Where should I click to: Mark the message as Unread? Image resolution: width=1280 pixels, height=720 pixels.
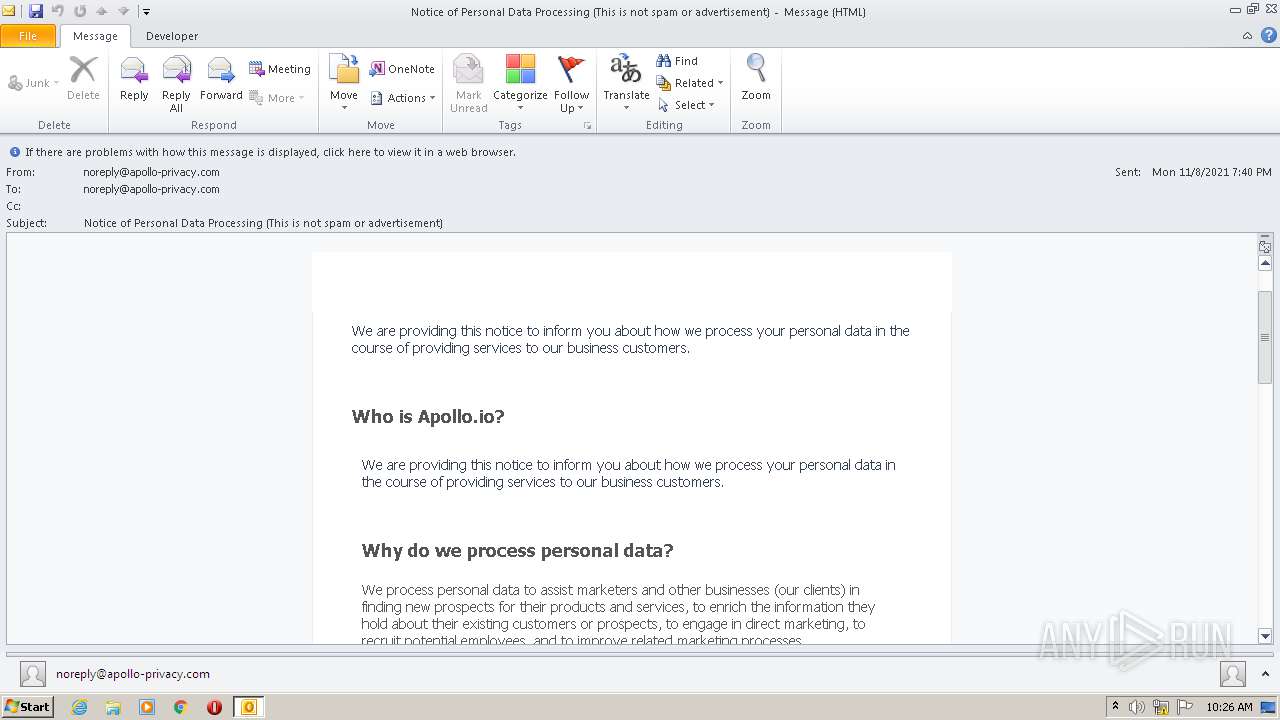pos(468,84)
